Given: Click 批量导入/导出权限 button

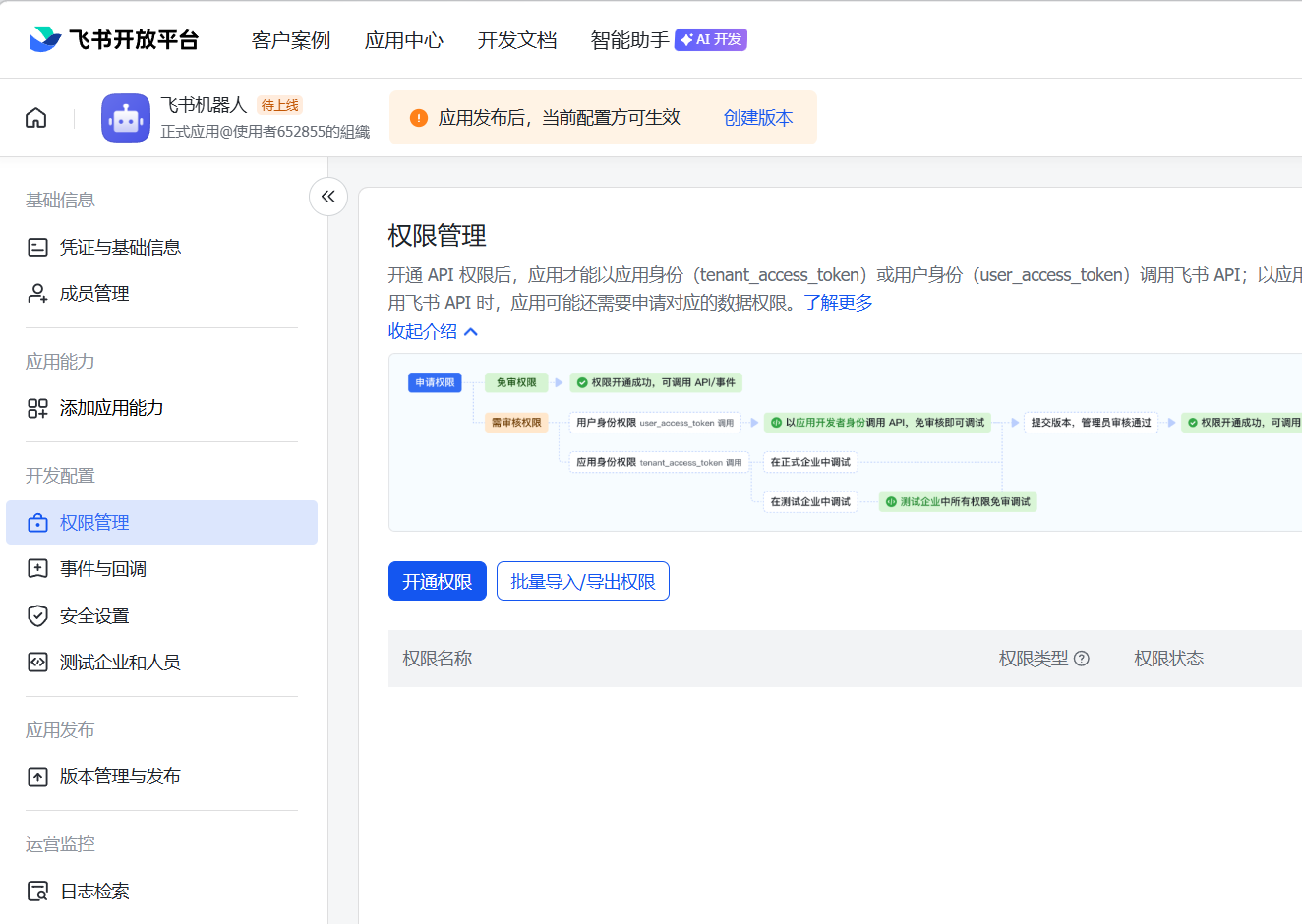Looking at the screenshot, I should coord(583,581).
